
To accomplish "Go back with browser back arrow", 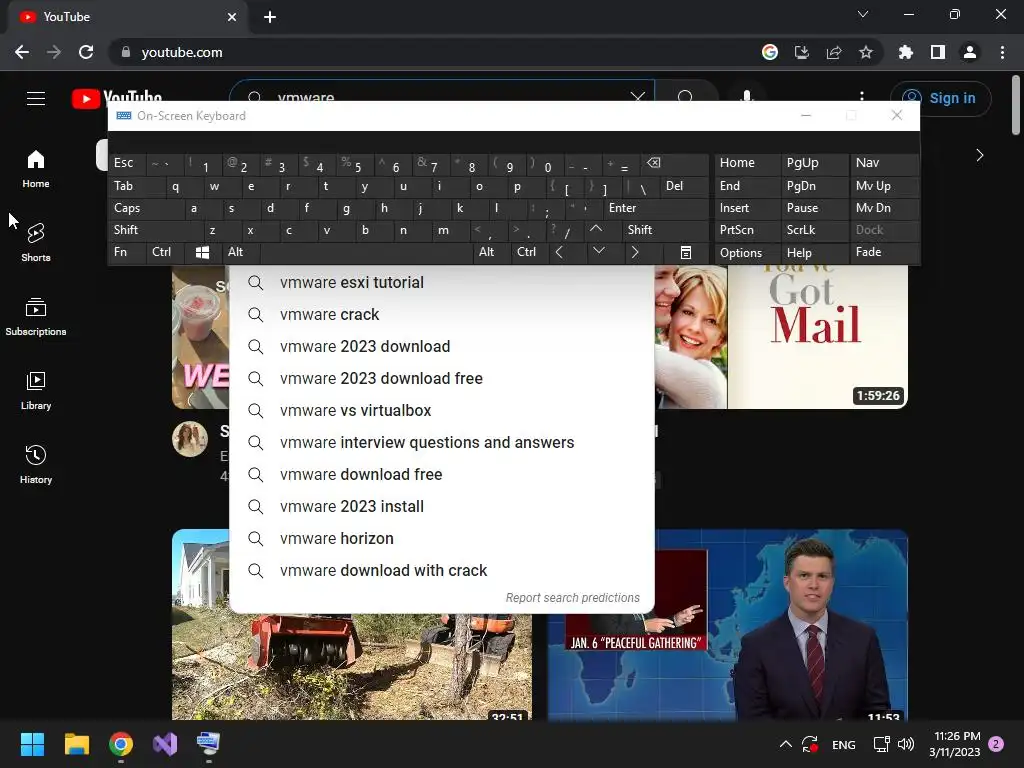I will (x=22, y=52).
